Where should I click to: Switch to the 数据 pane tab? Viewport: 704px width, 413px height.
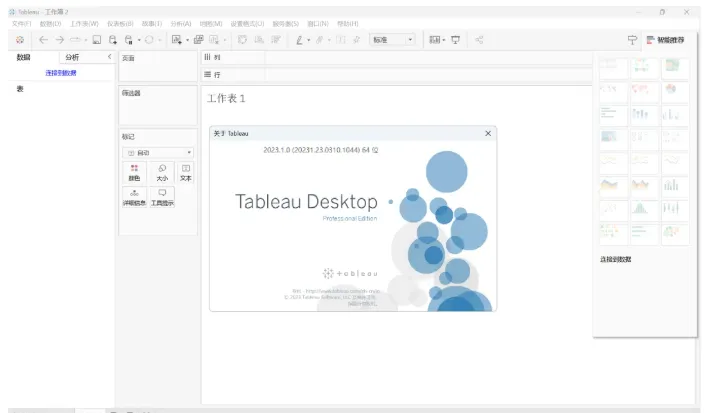[x=23, y=57]
